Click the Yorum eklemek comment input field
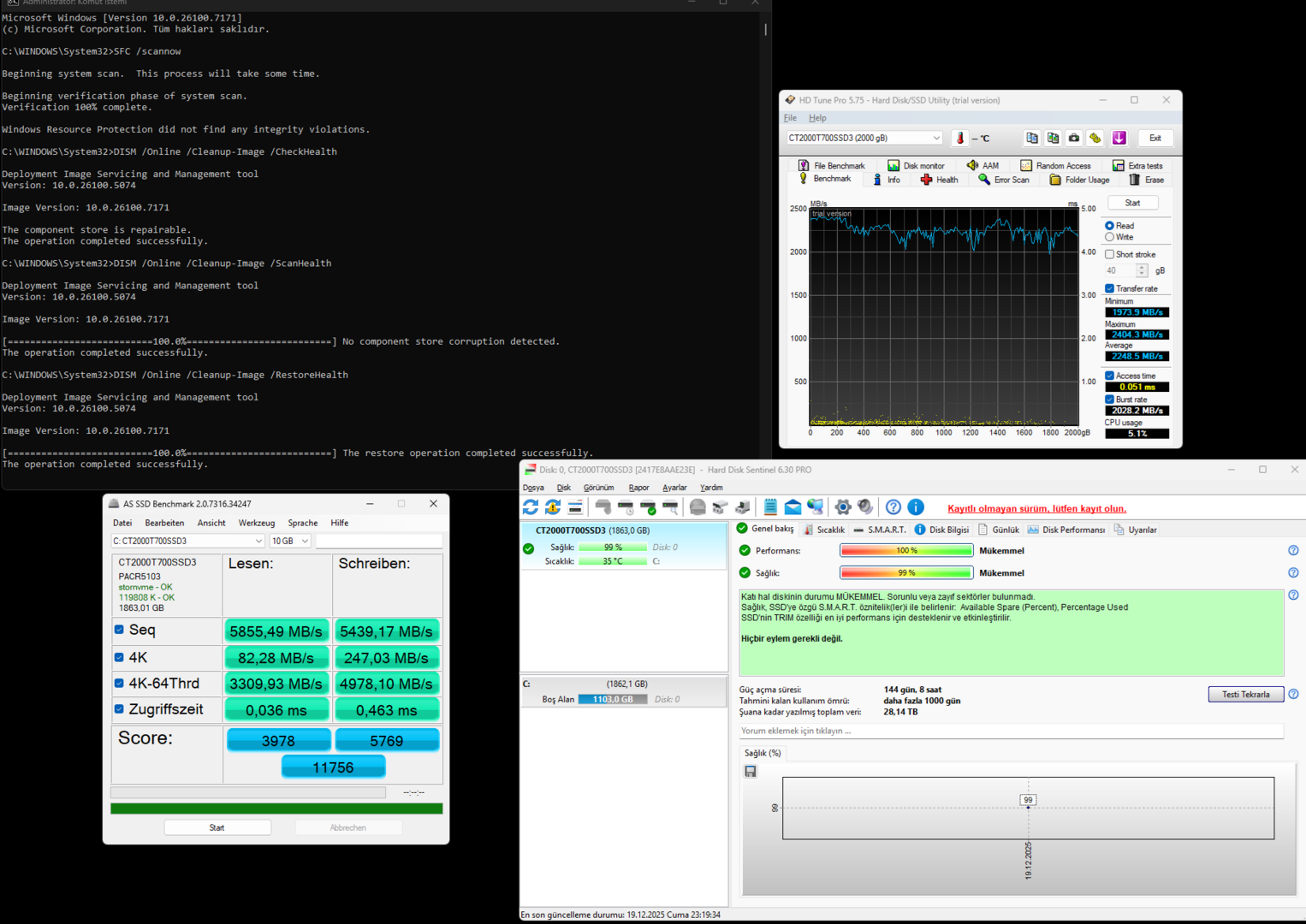 coord(1010,731)
